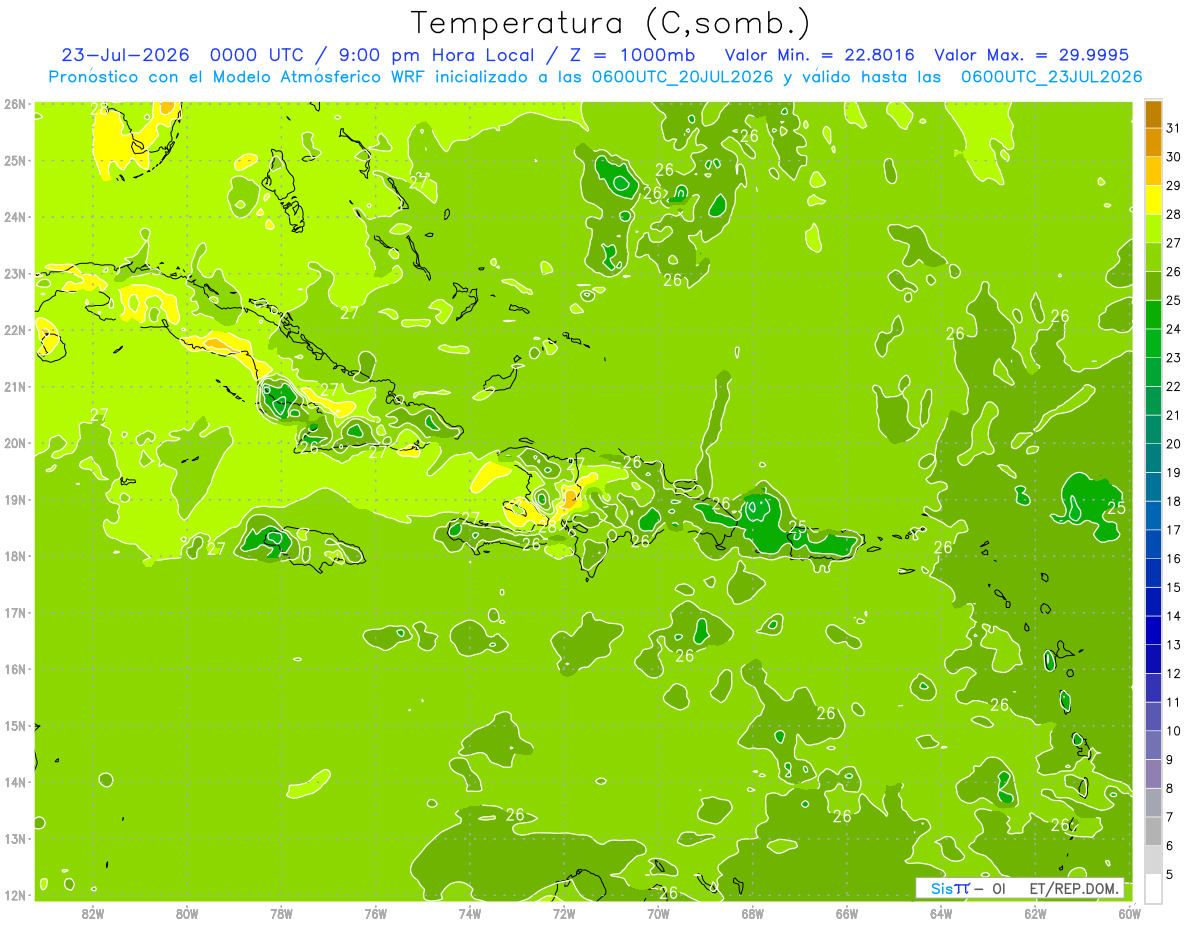The image size is (1200, 927).
Task: Click the date text '23-Jul-2026'
Action: 125,54
